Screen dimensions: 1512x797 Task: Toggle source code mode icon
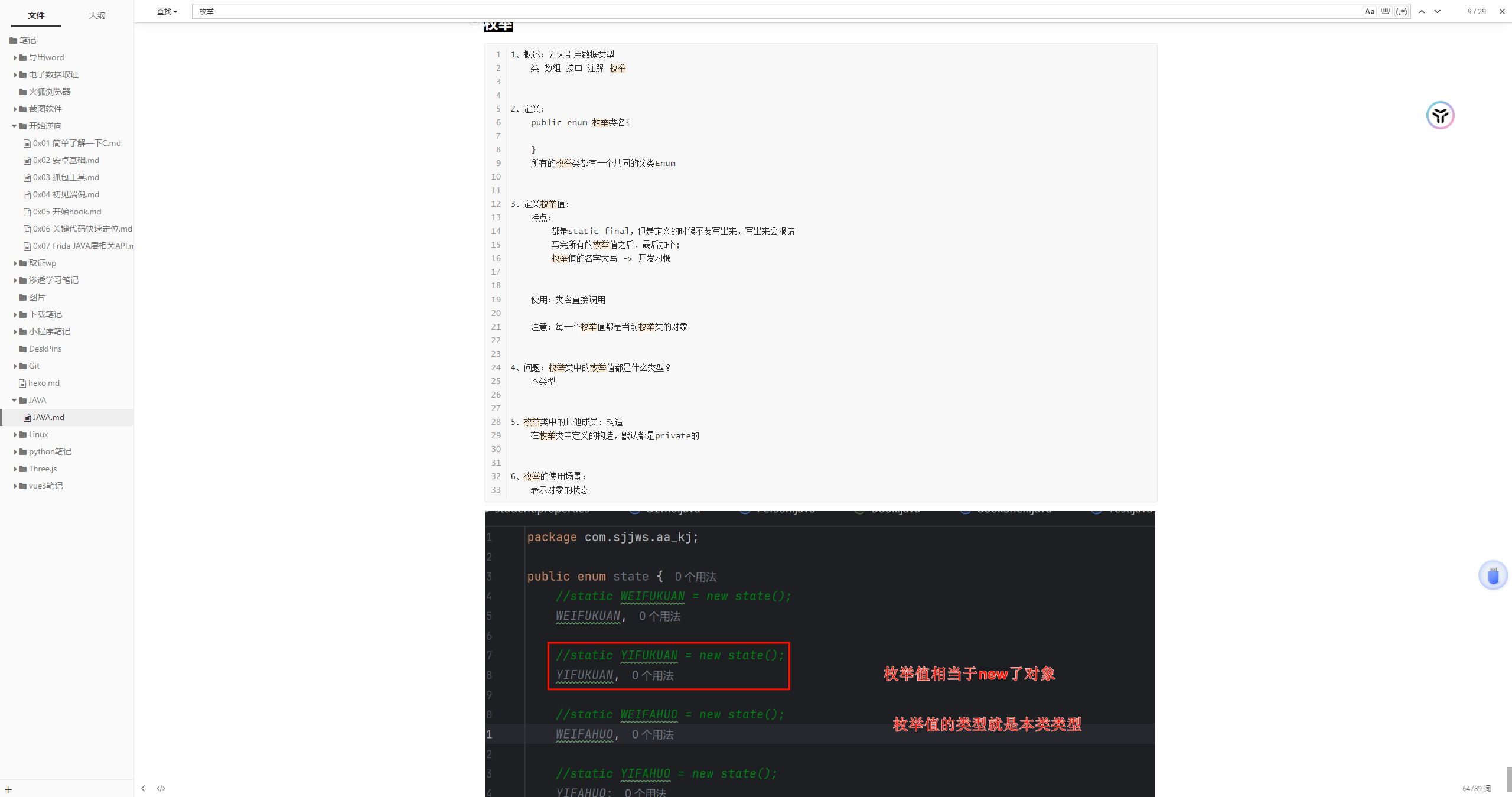click(x=161, y=788)
